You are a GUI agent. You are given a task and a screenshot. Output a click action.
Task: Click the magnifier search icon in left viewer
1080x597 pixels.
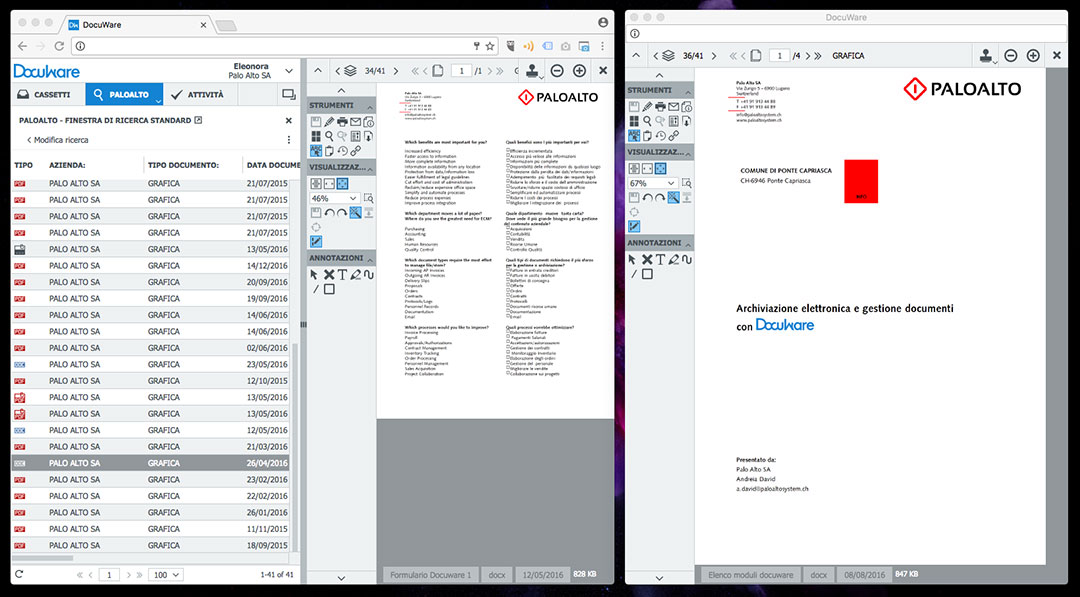pos(329,136)
